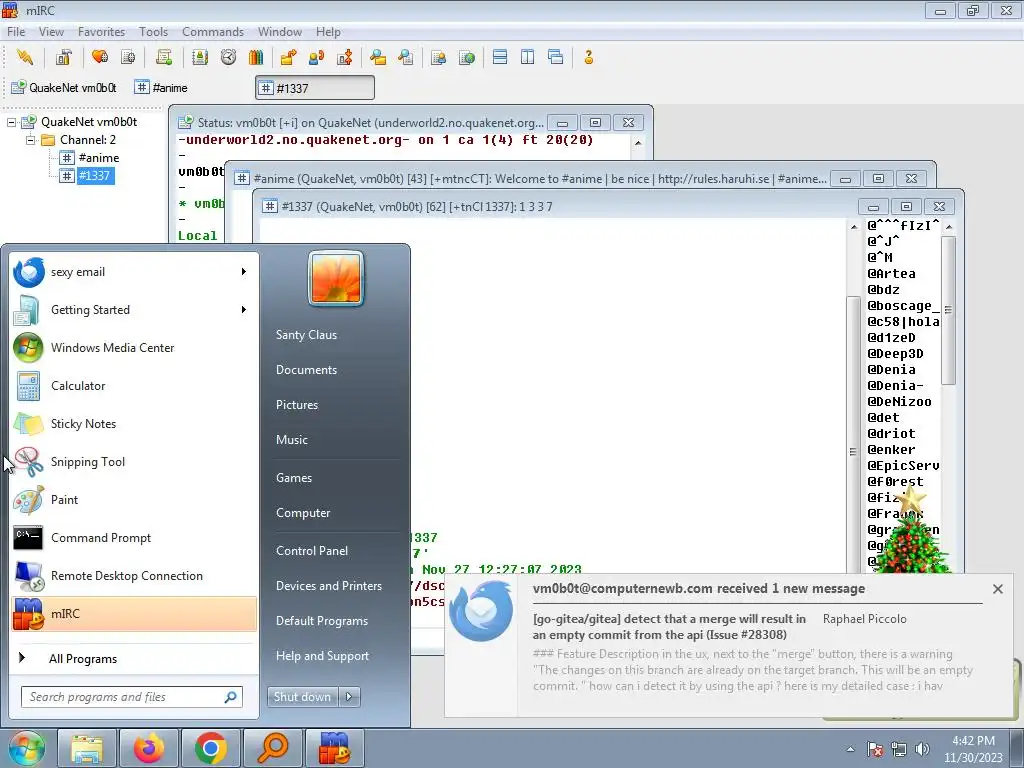This screenshot has height=768, width=1024.
Task: Click the Send File folder-arrow icon
Action: (288, 57)
